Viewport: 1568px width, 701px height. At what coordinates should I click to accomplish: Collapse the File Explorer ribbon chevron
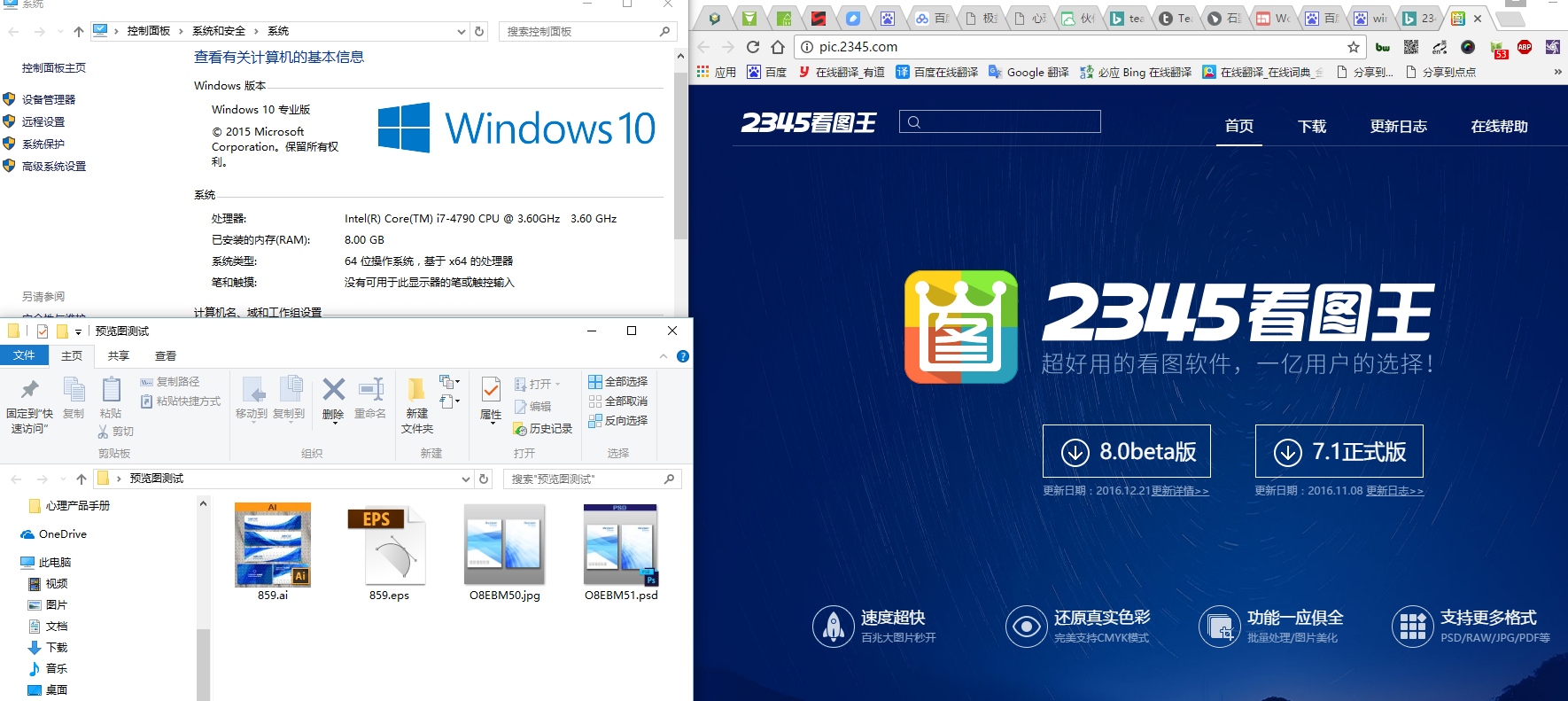[664, 356]
